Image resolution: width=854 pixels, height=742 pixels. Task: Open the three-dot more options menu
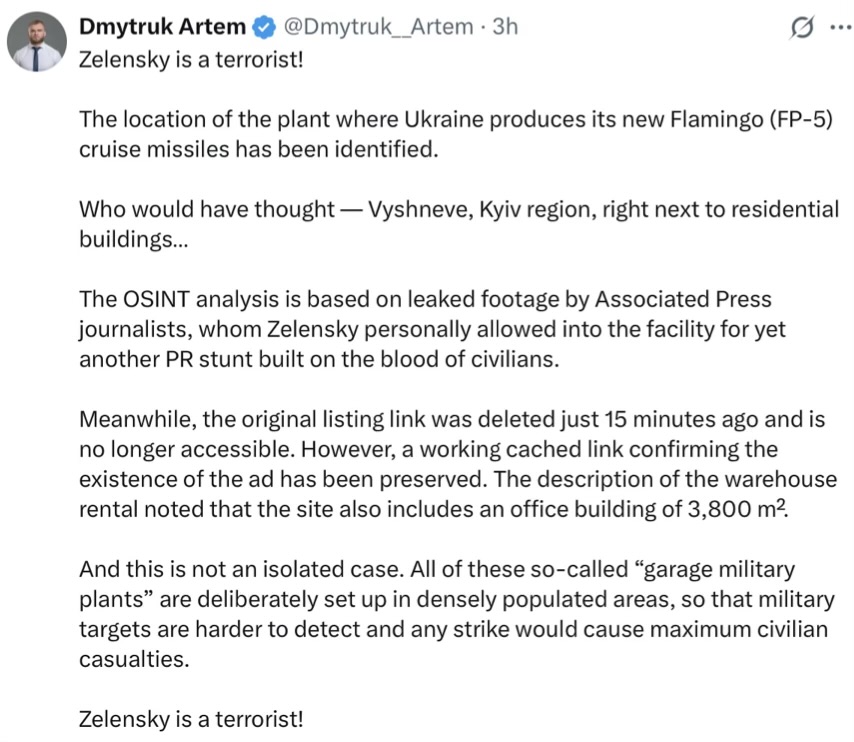click(841, 26)
